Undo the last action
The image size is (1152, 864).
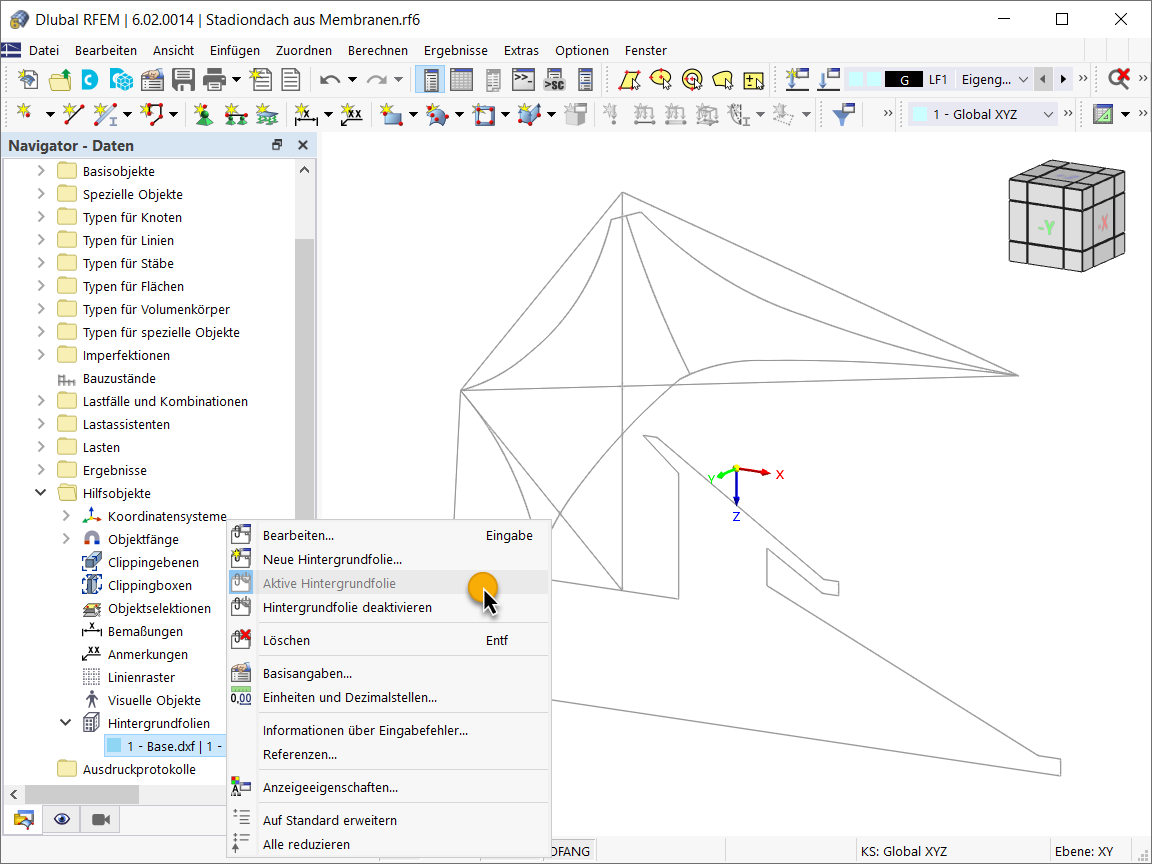[x=330, y=78]
